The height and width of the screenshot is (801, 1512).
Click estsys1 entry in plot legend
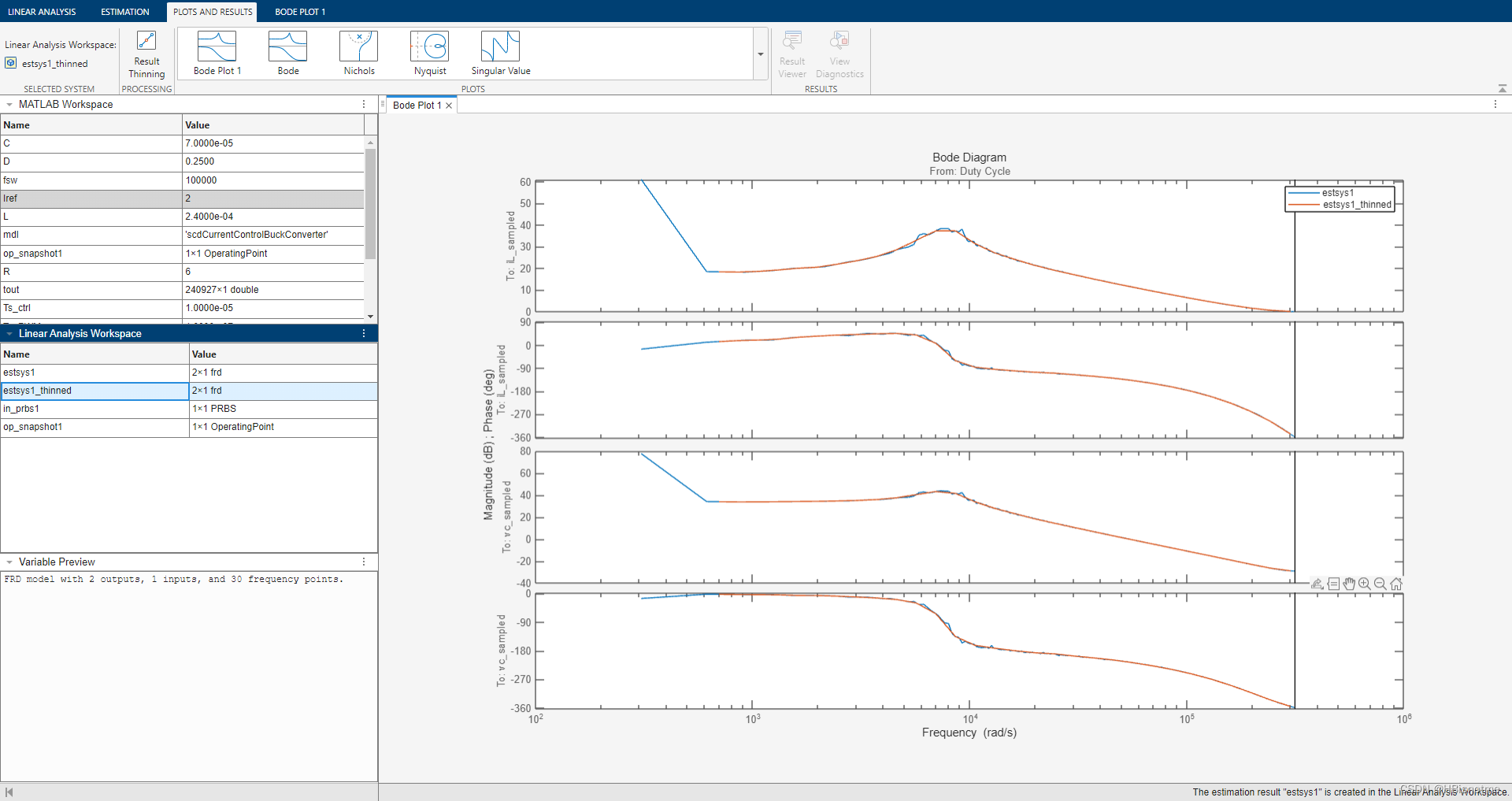pos(1338,193)
